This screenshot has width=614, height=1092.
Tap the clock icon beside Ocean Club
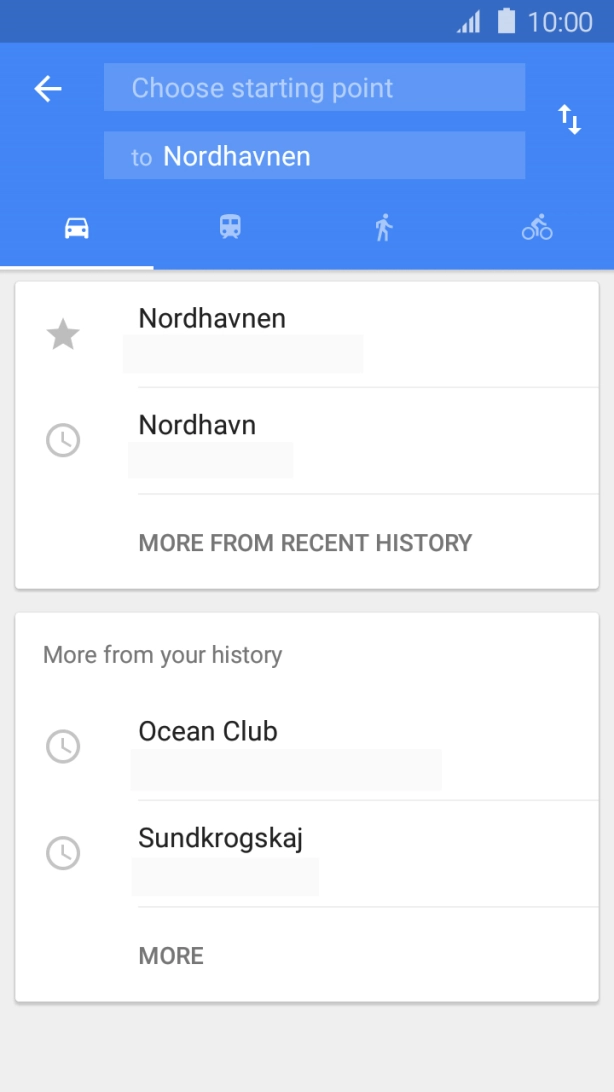63,746
